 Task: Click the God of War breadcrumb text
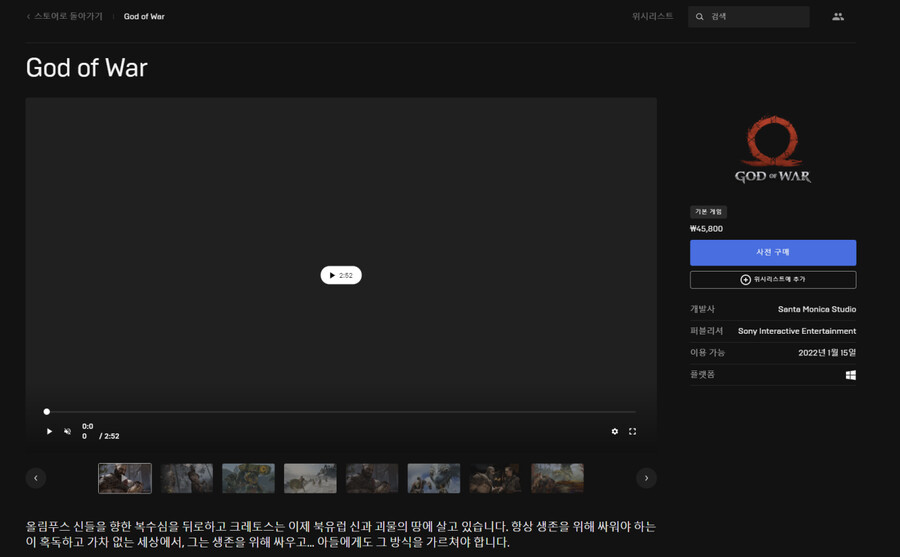tap(144, 17)
